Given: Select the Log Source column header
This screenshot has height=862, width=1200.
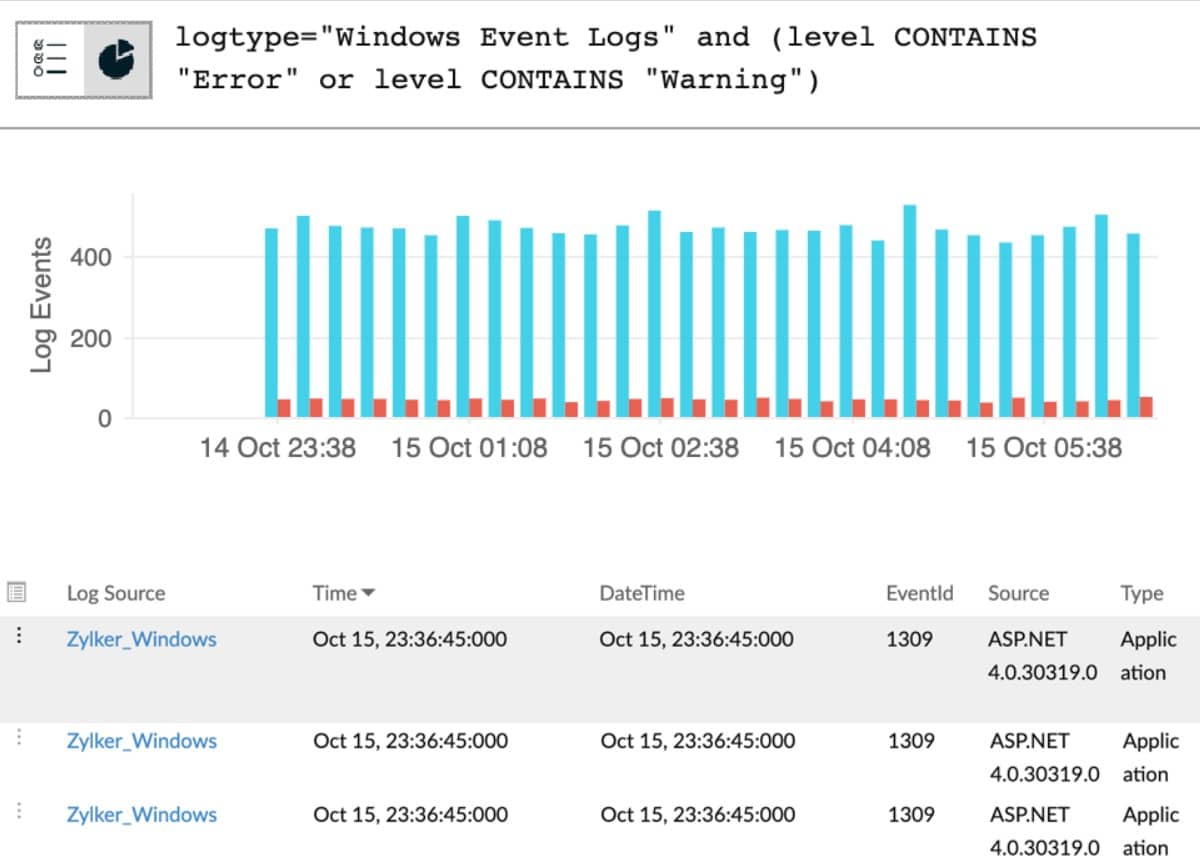Looking at the screenshot, I should 116,593.
